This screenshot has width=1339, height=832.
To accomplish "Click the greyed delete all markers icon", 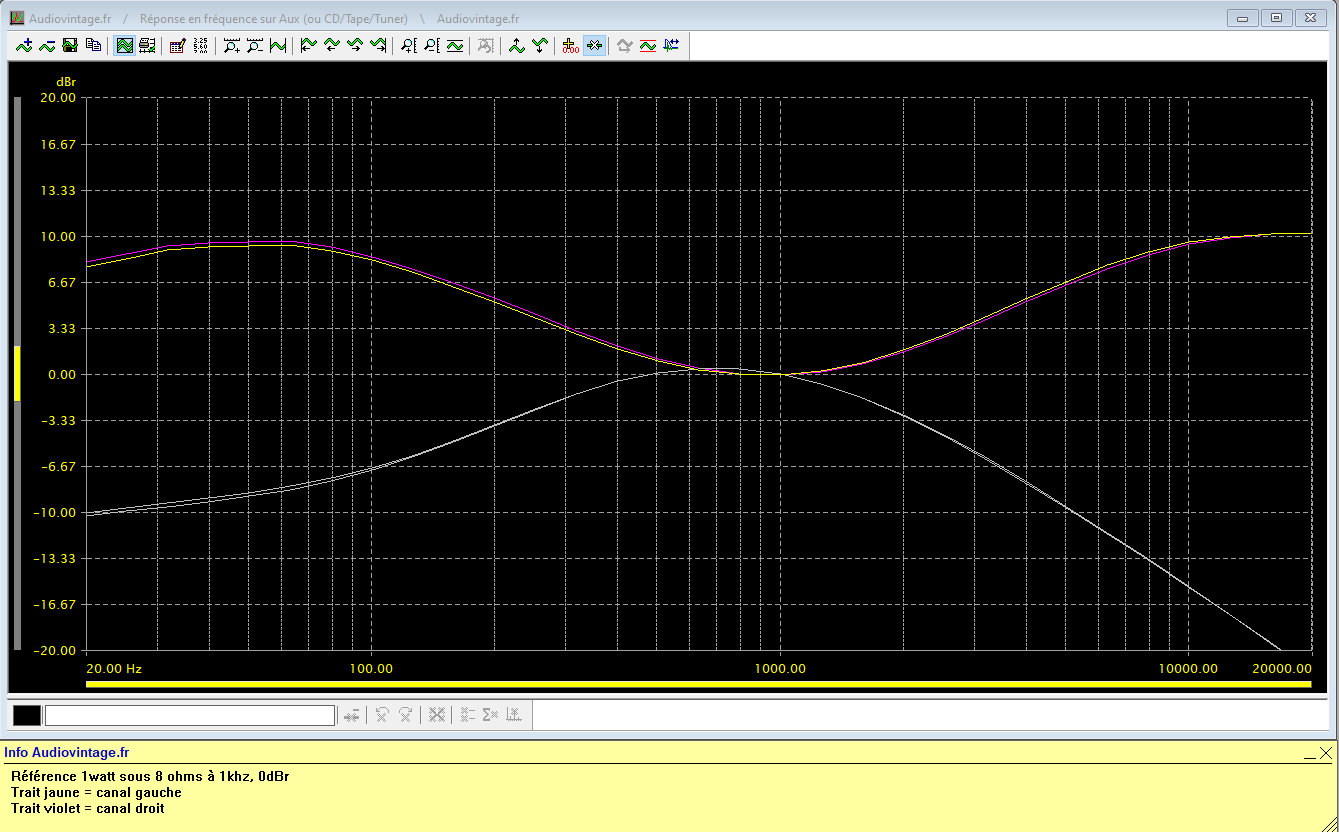I will [x=436, y=715].
